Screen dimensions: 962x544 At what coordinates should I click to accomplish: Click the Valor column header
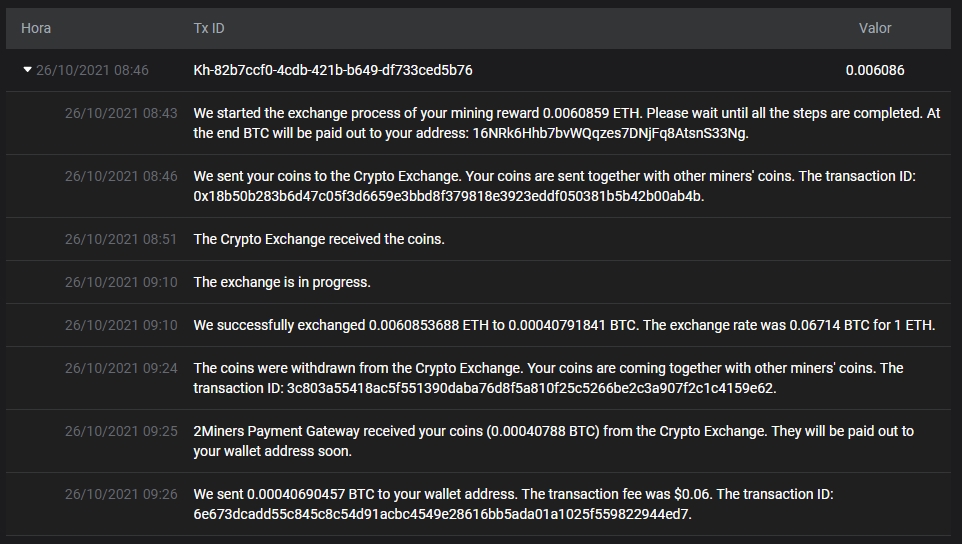pyautogui.click(x=875, y=28)
